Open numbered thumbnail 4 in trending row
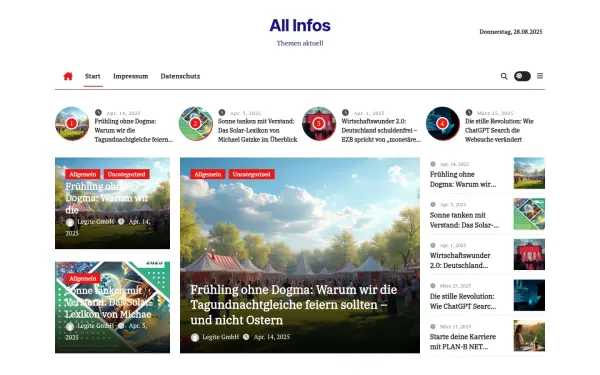Viewport: 600px width, 375px height. [443, 124]
